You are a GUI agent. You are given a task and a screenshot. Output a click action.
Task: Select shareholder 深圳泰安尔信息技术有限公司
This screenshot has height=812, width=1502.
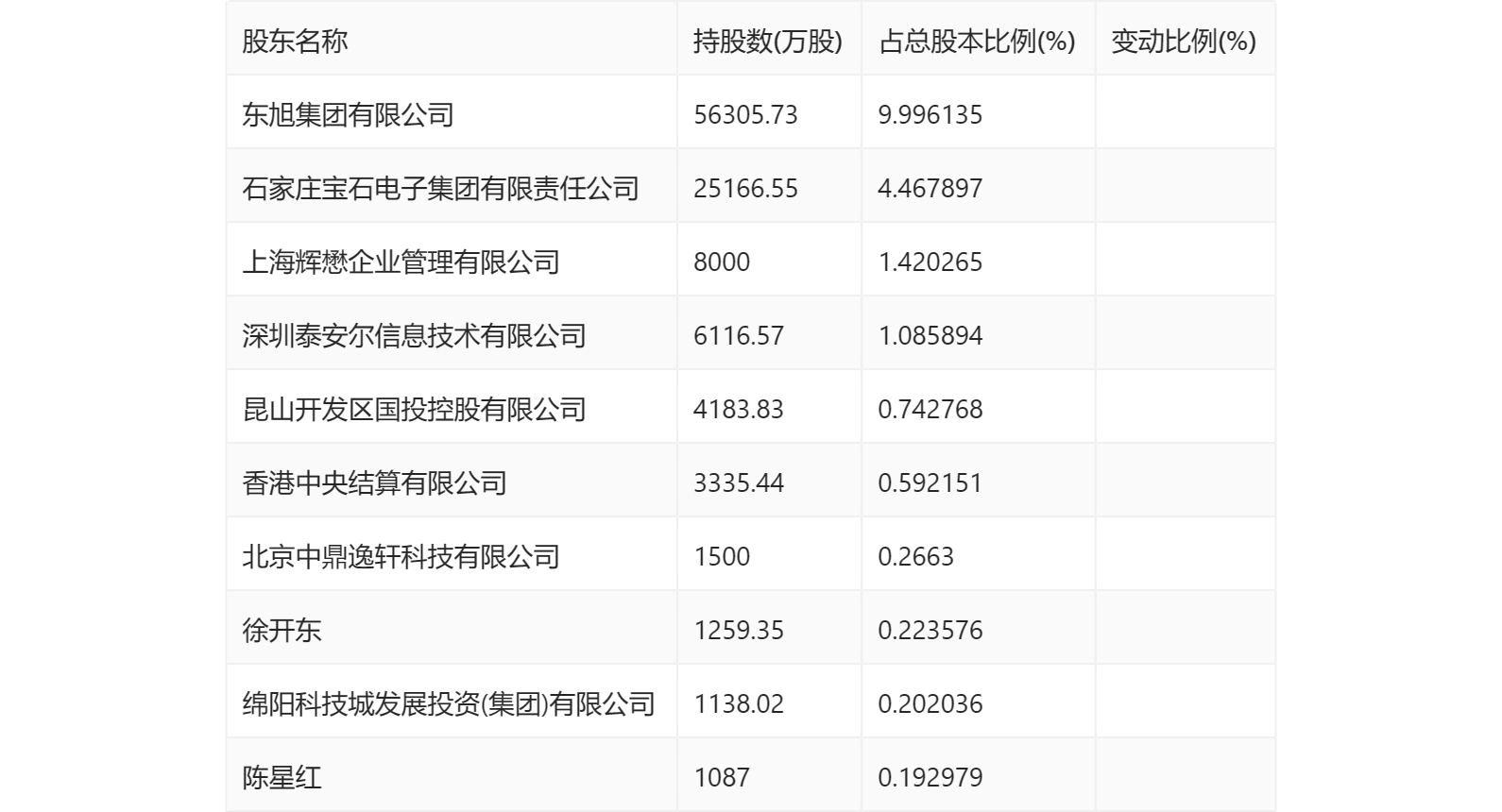click(415, 336)
